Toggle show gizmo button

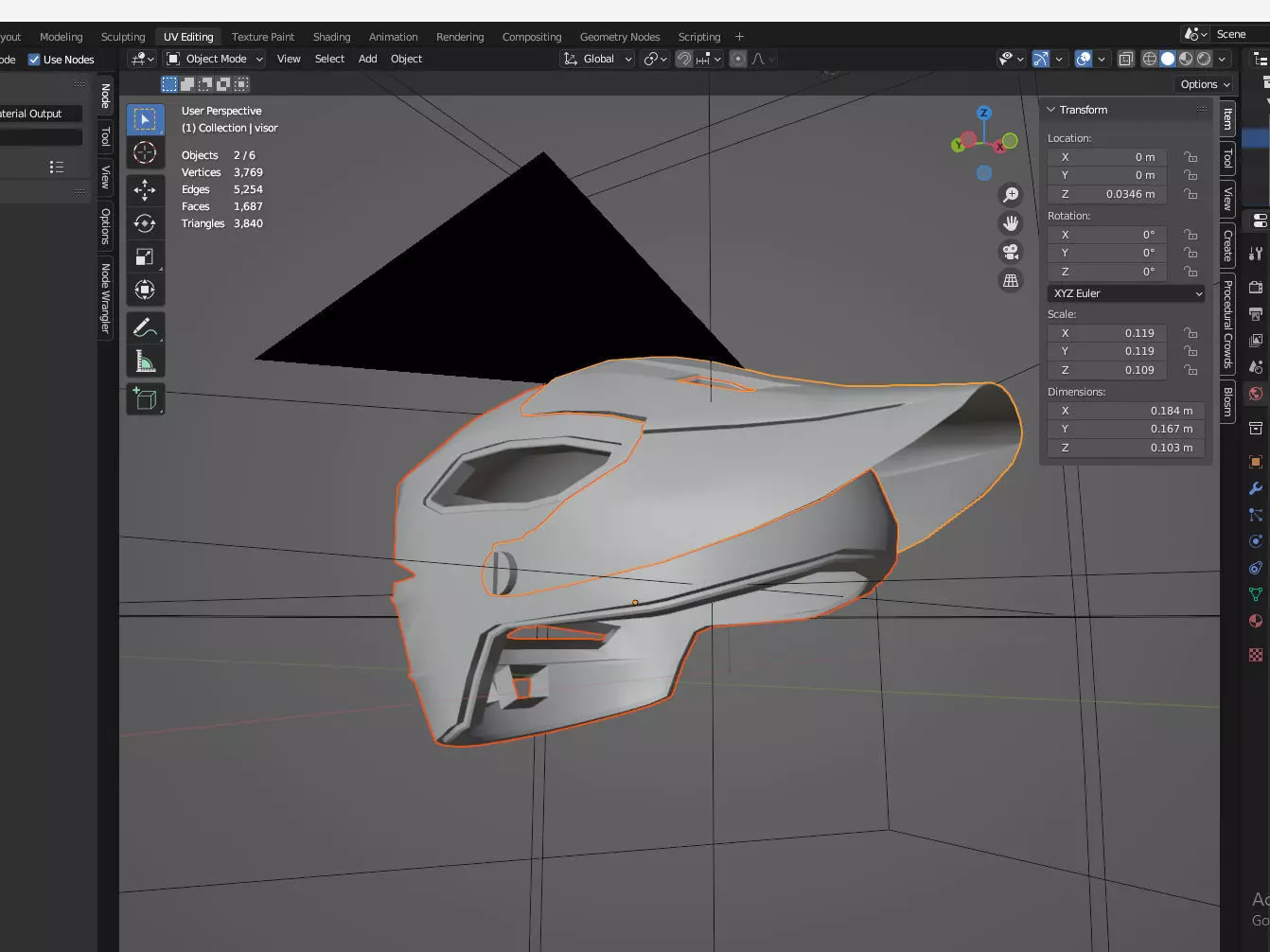coord(1041,59)
